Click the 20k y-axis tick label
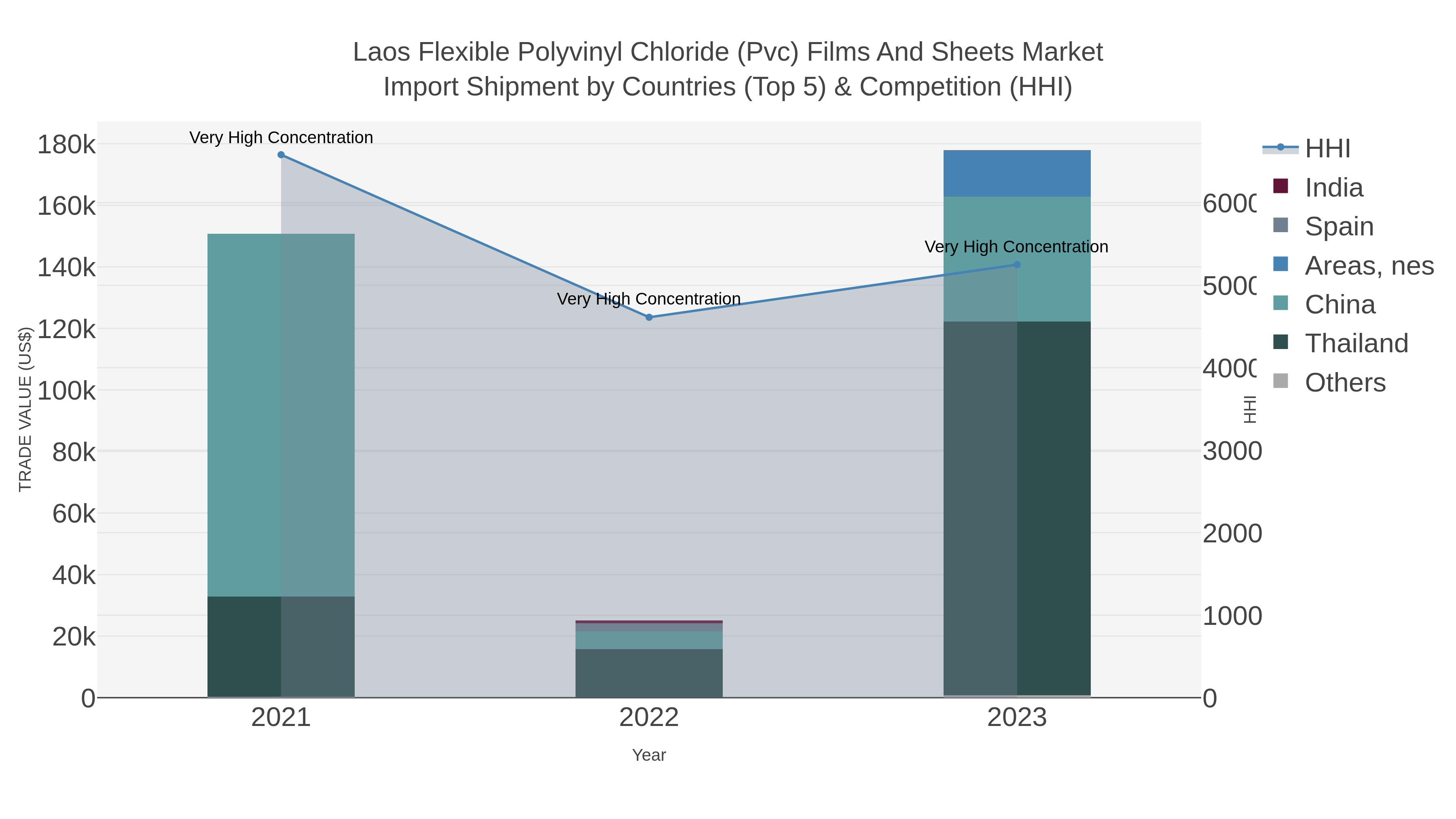 click(74, 637)
